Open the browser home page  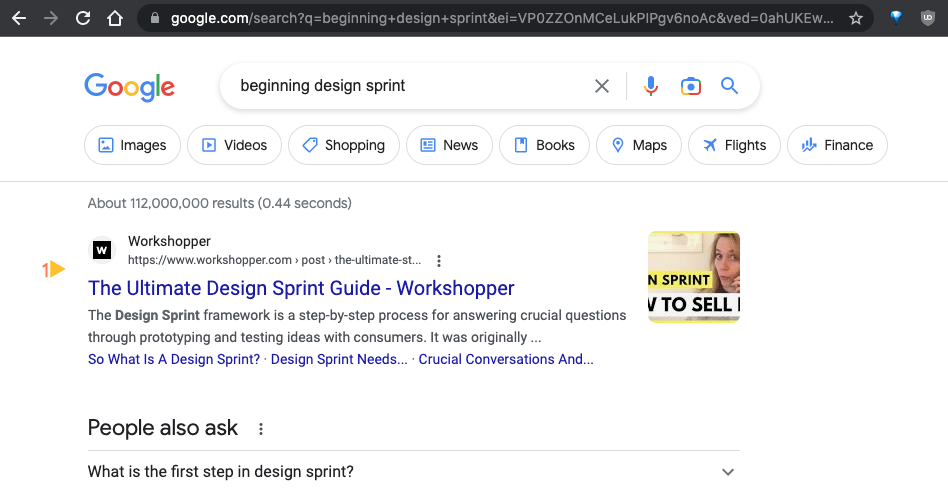(x=115, y=18)
